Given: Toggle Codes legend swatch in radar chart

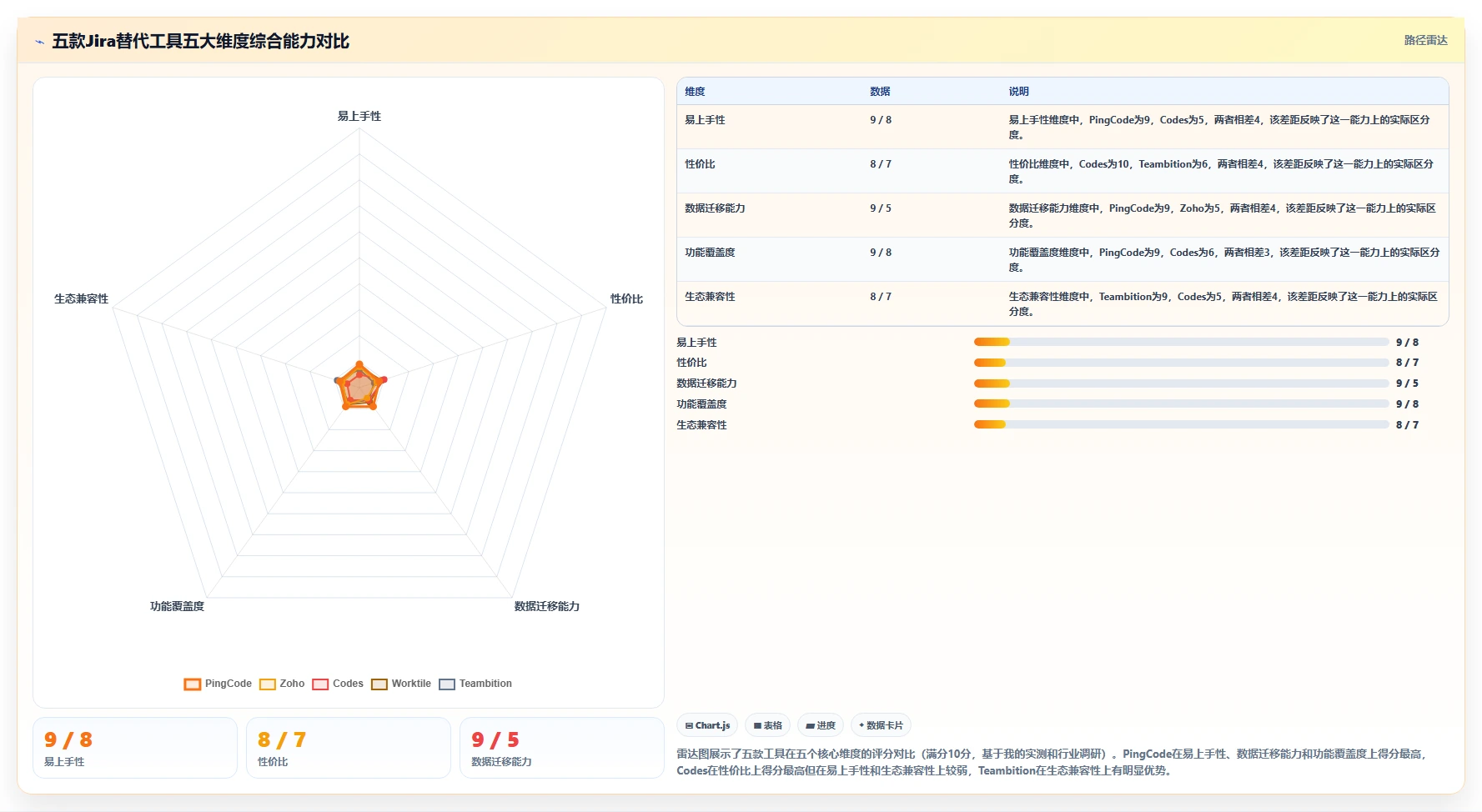Looking at the screenshot, I should tap(320, 684).
